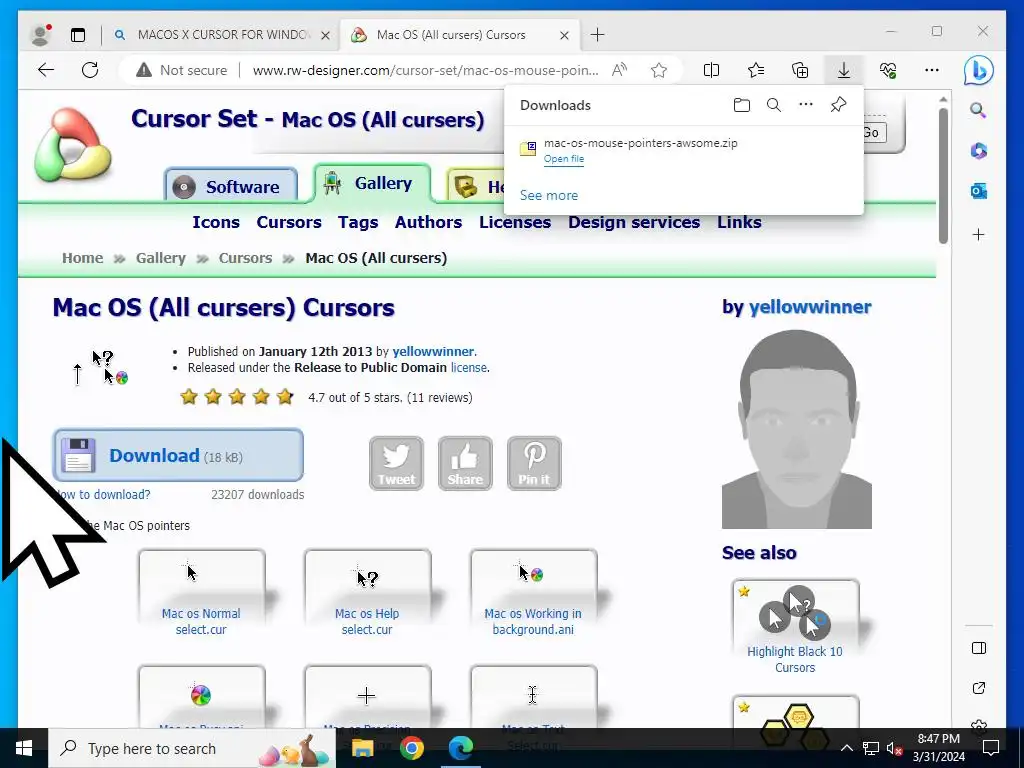1024x768 pixels.
Task: Toggle Downloads toolbar icon
Action: tap(844, 70)
